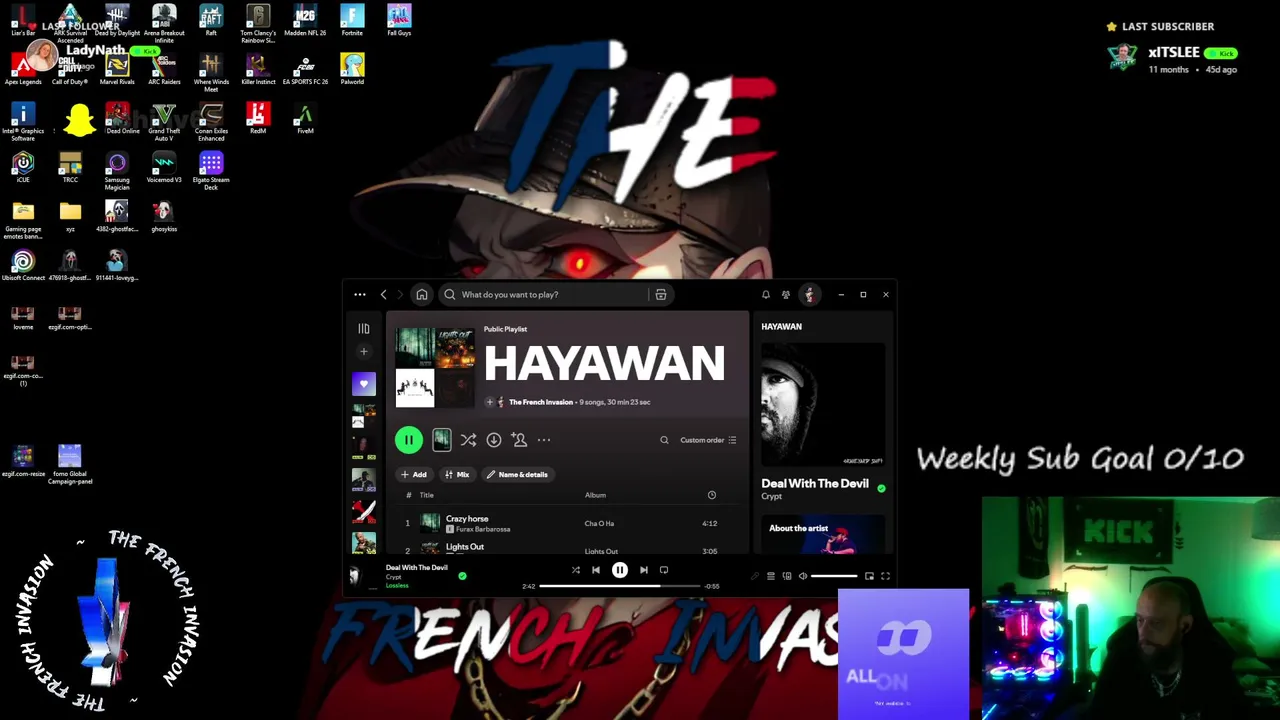Image resolution: width=1280 pixels, height=720 pixels.
Task: Invite collaborators to the playlist
Action: 519,440
